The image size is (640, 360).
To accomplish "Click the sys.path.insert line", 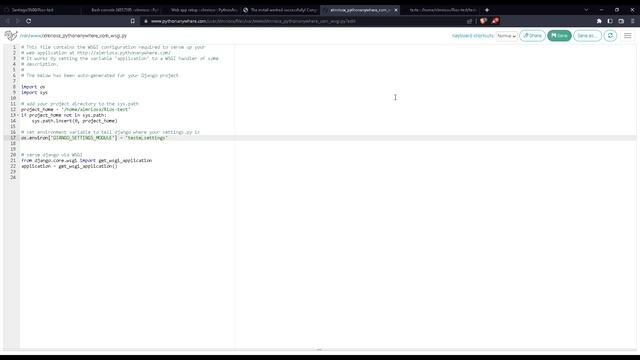I will click(x=74, y=121).
